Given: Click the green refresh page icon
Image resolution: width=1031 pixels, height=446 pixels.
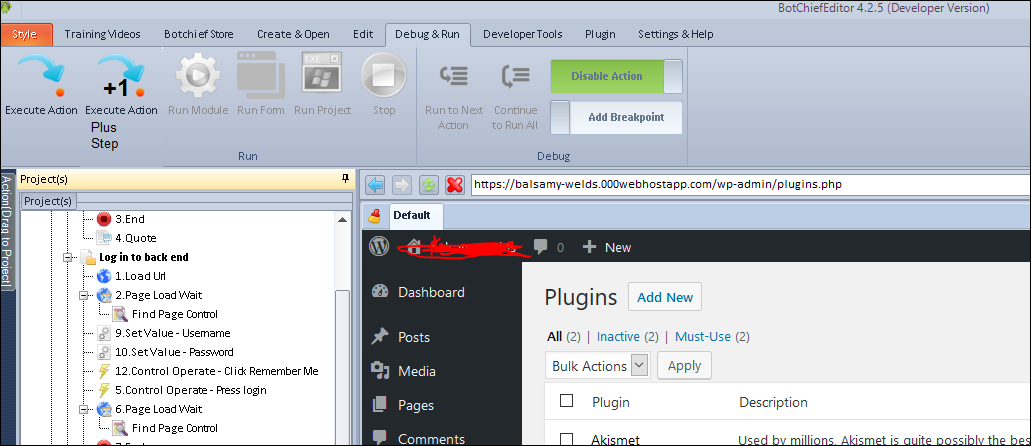Looking at the screenshot, I should point(428,185).
